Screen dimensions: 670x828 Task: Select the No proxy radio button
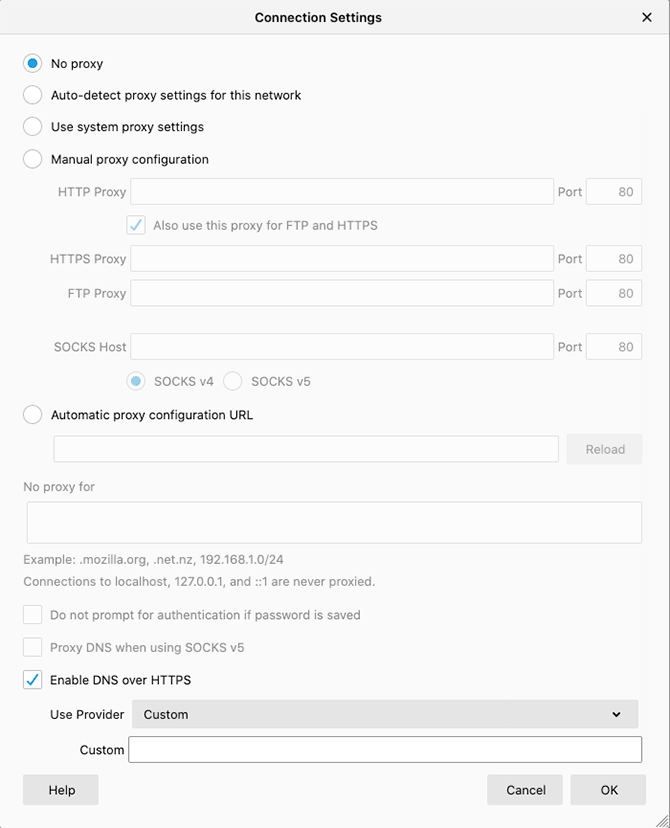click(32, 63)
